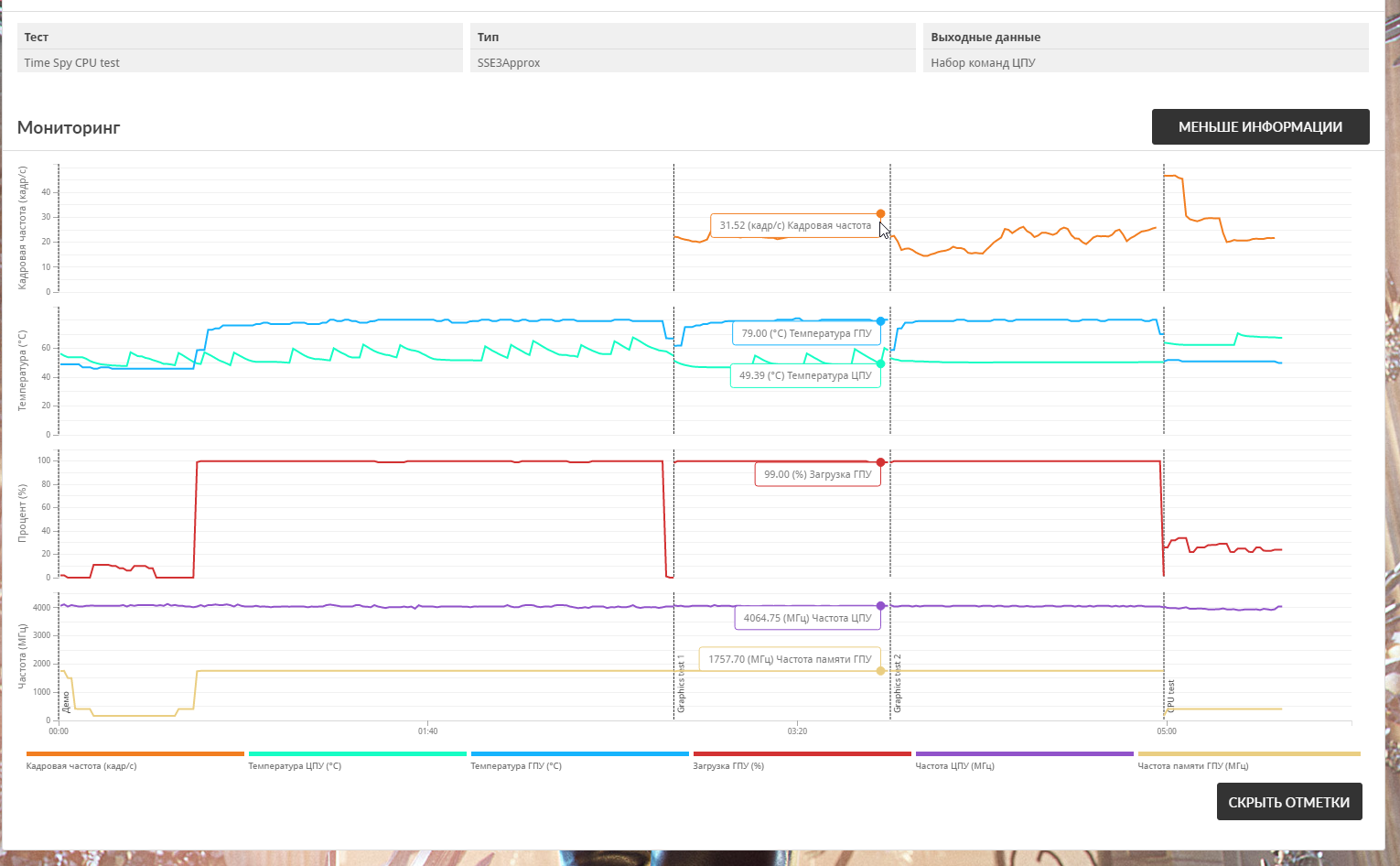Select the Graphics test 2 timeline marker
This screenshot has width=1400, height=866.
[x=898, y=684]
